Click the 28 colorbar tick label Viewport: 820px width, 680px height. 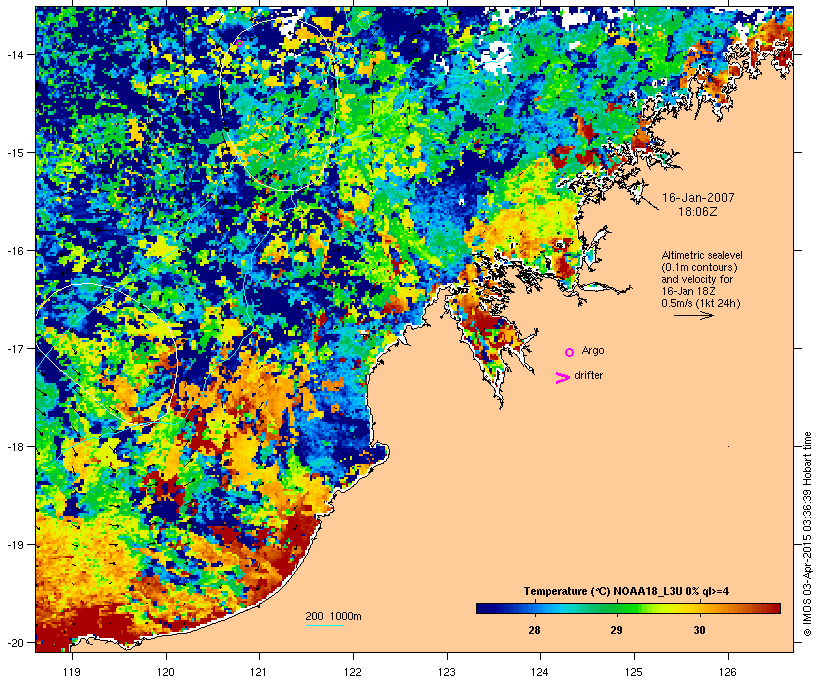(x=534, y=630)
